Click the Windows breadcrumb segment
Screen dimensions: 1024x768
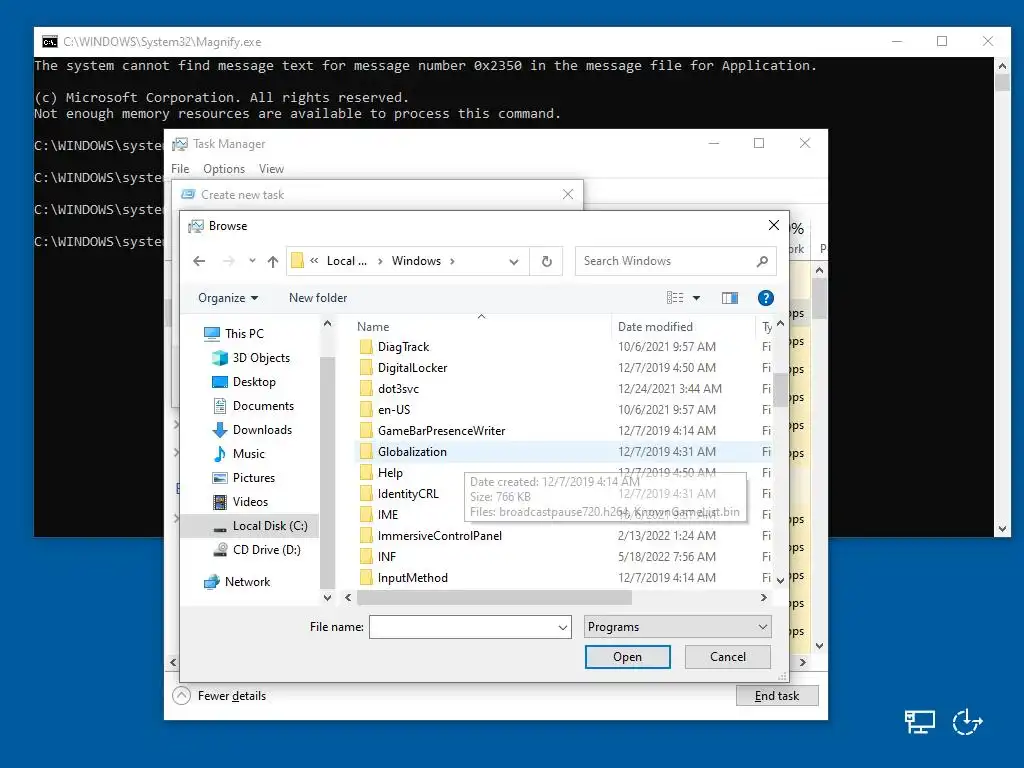416,261
